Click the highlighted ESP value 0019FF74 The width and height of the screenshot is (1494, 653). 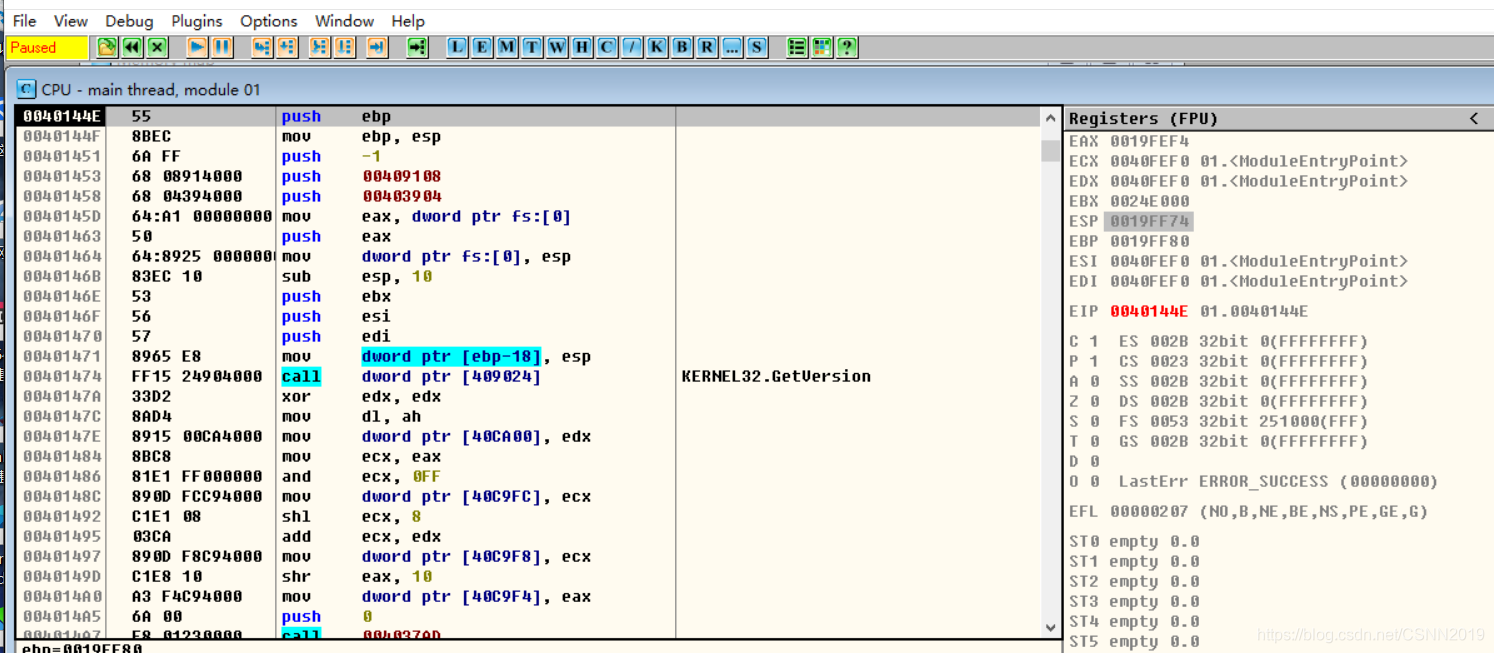point(1149,221)
